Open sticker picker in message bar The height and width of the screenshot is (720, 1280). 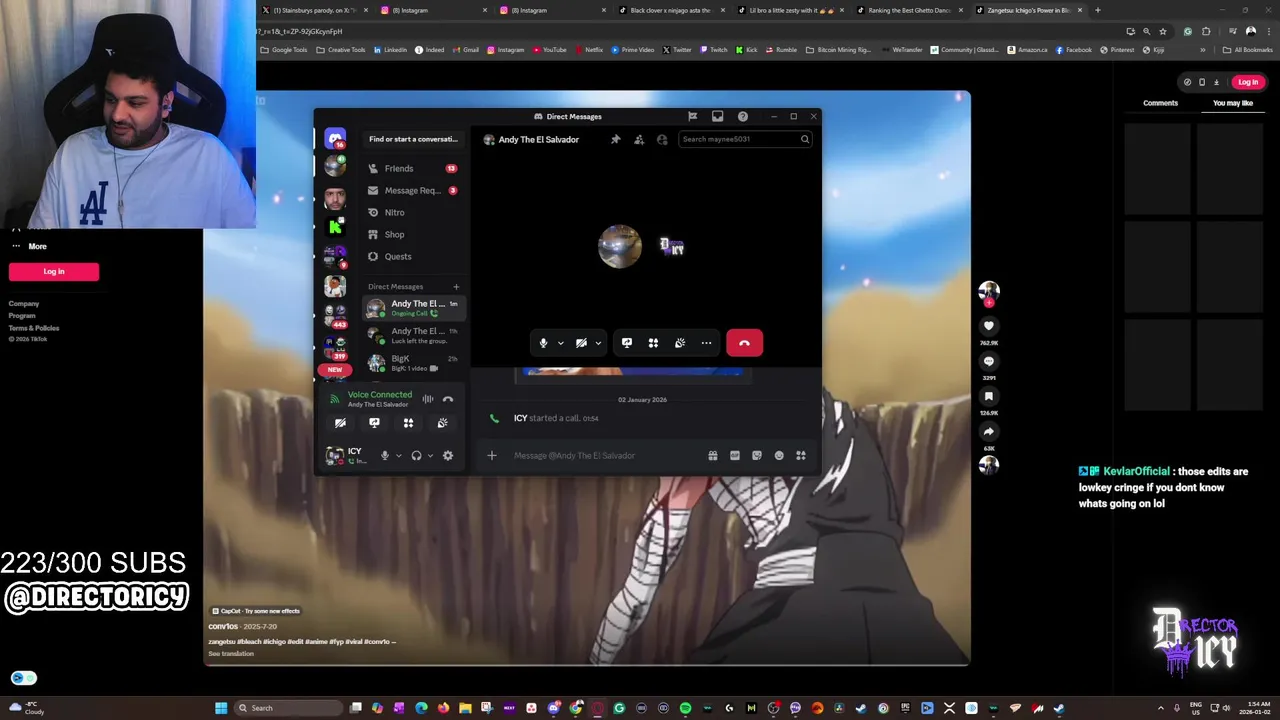point(757,456)
